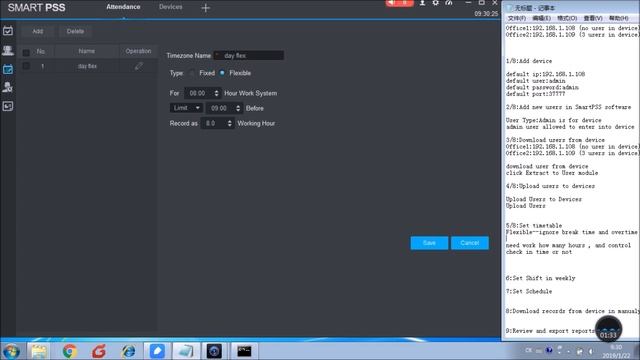This screenshot has height=360, width=640.
Task: Open the Notepad File (文件) menu
Action: (516, 18)
